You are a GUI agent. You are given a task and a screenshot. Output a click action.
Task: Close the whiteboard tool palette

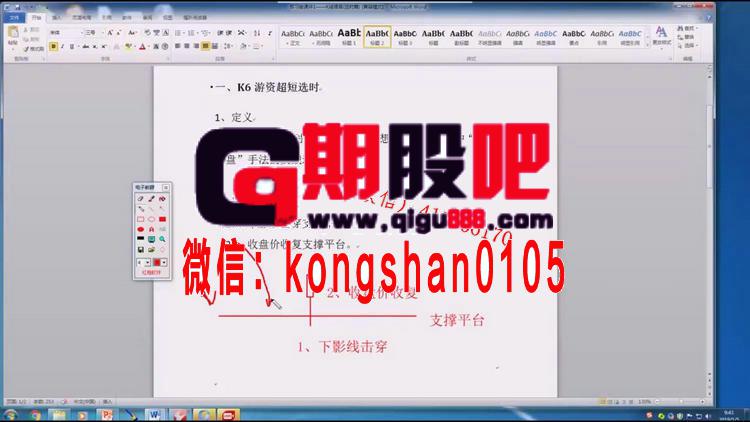coord(165,187)
